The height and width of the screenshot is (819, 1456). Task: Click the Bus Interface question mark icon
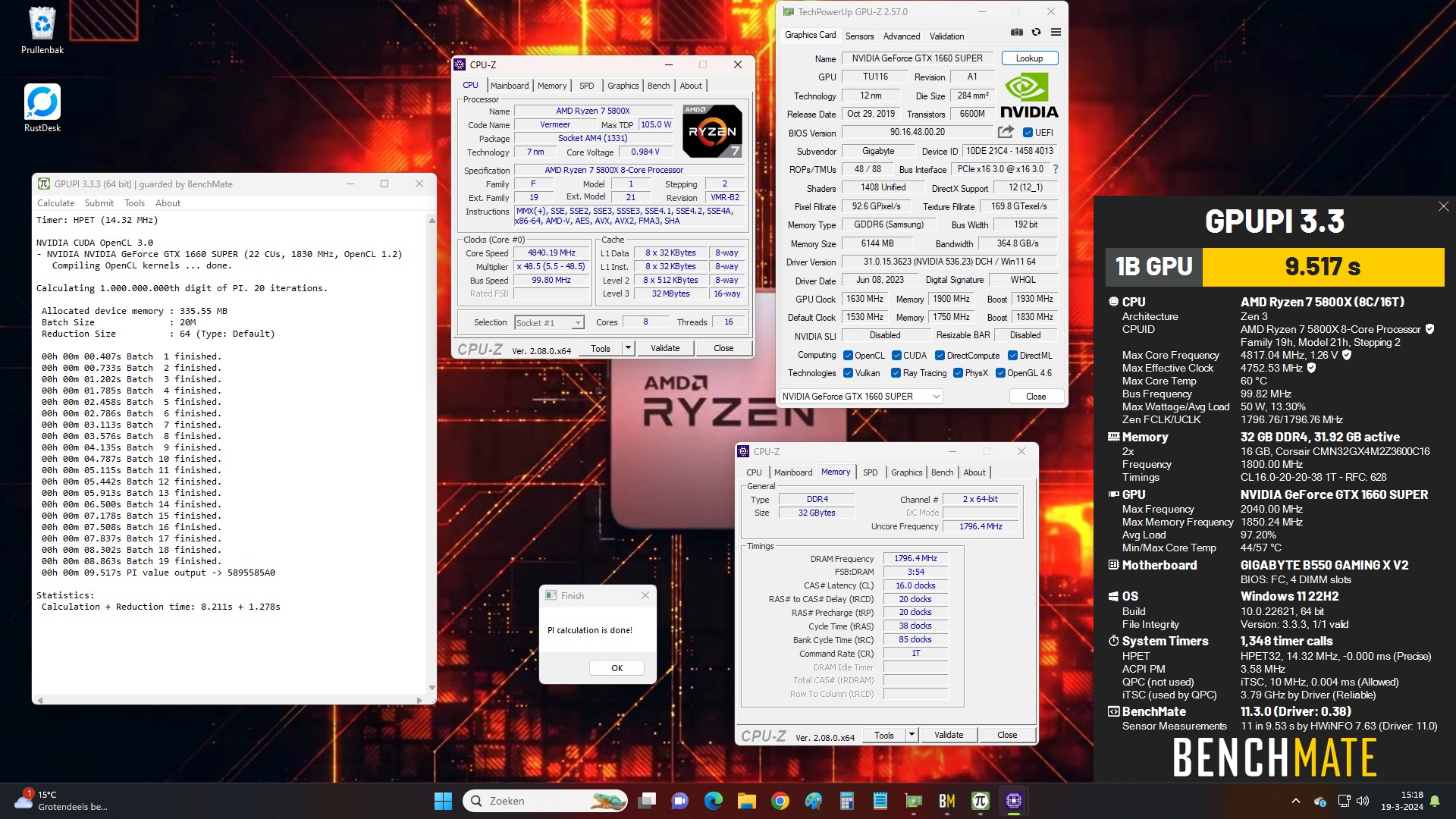pyautogui.click(x=1056, y=169)
